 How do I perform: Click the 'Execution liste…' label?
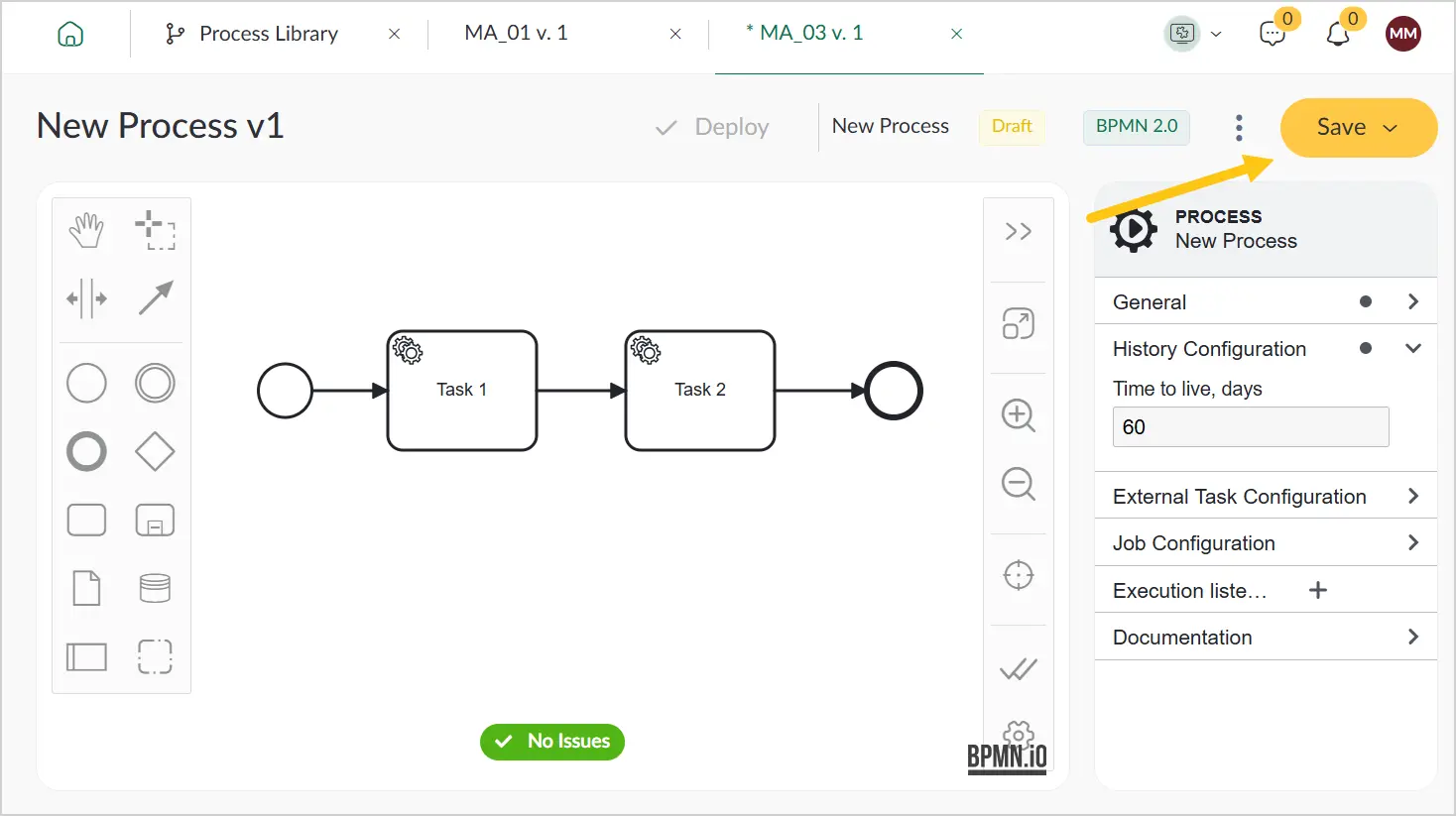[x=1189, y=591]
